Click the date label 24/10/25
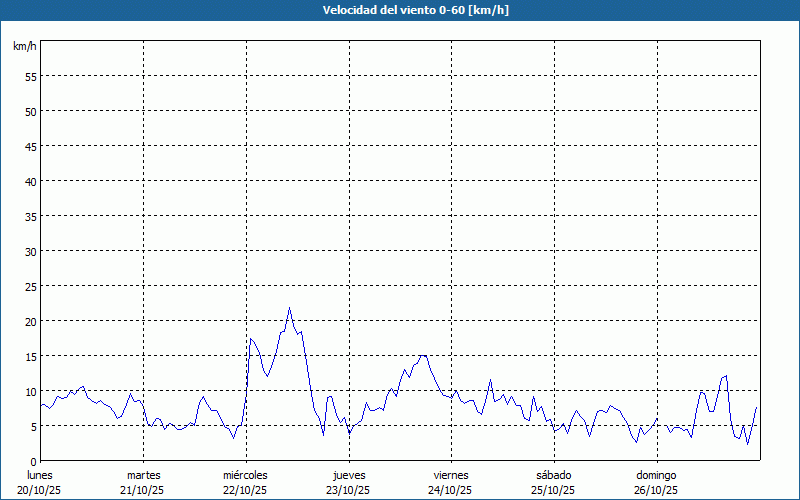 (x=450, y=490)
